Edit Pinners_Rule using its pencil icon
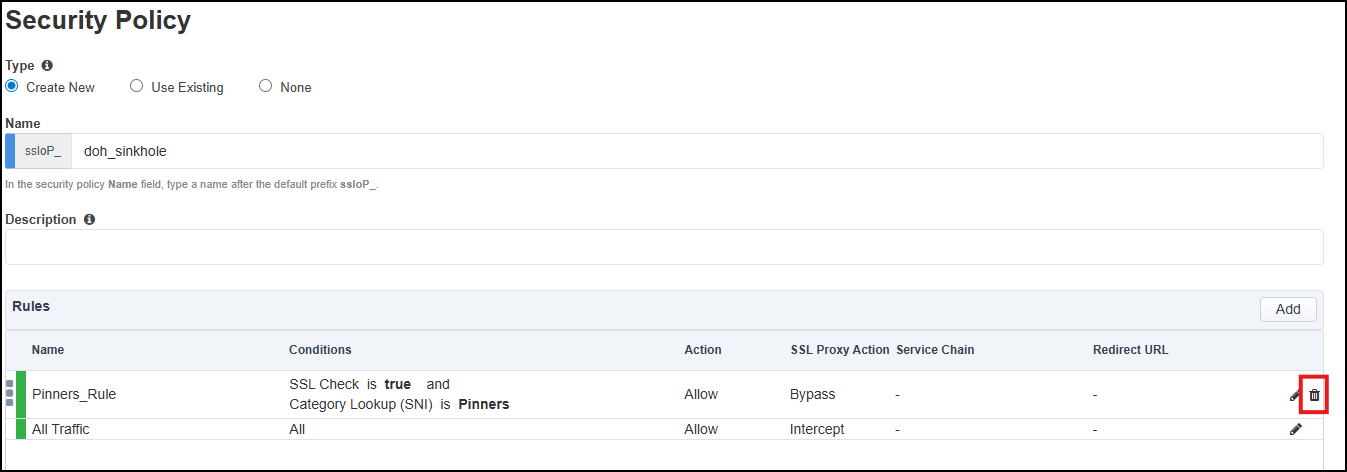The width and height of the screenshot is (1347, 472). tap(1295, 395)
